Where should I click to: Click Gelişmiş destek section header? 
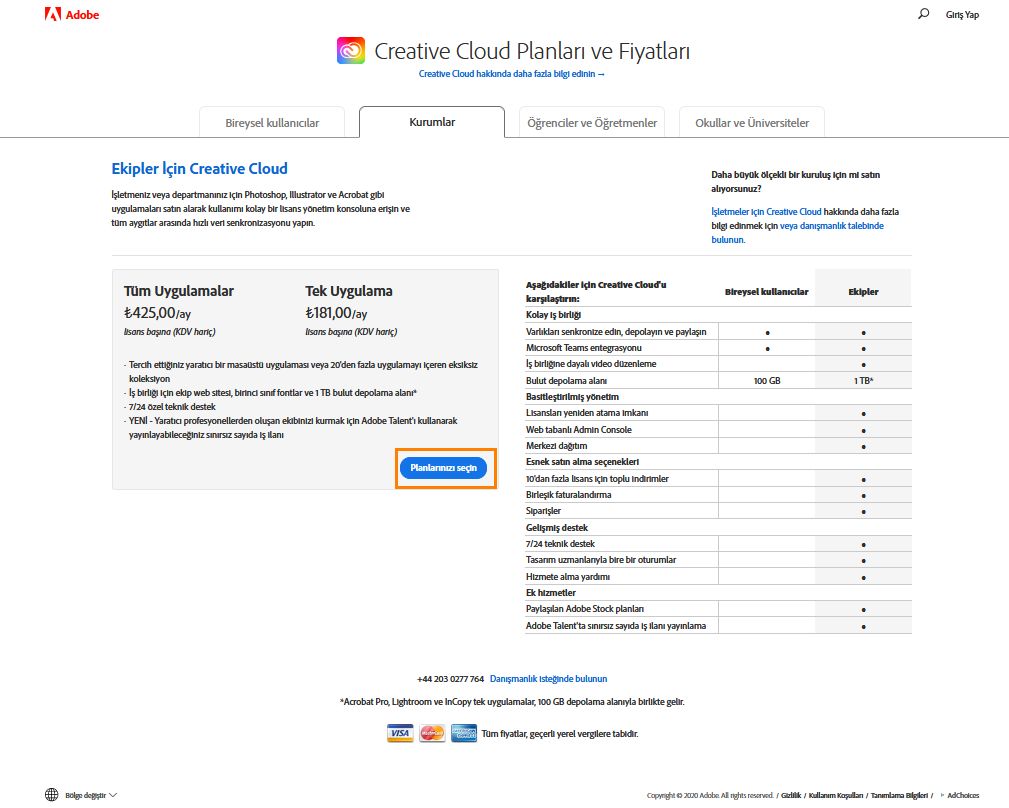click(557, 528)
